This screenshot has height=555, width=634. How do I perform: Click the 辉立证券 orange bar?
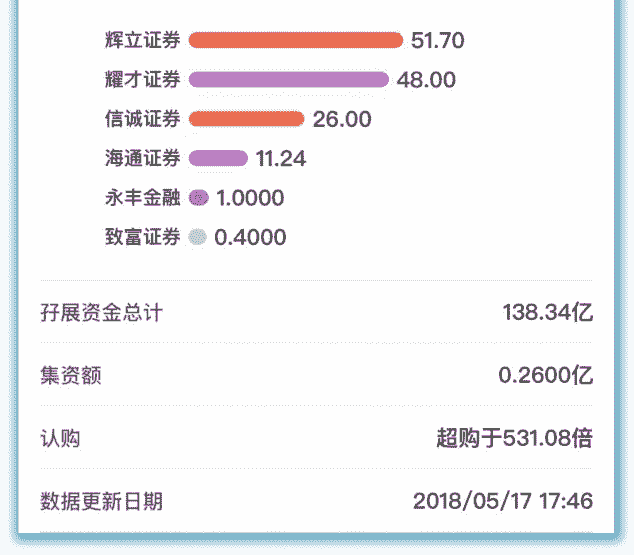click(x=295, y=41)
